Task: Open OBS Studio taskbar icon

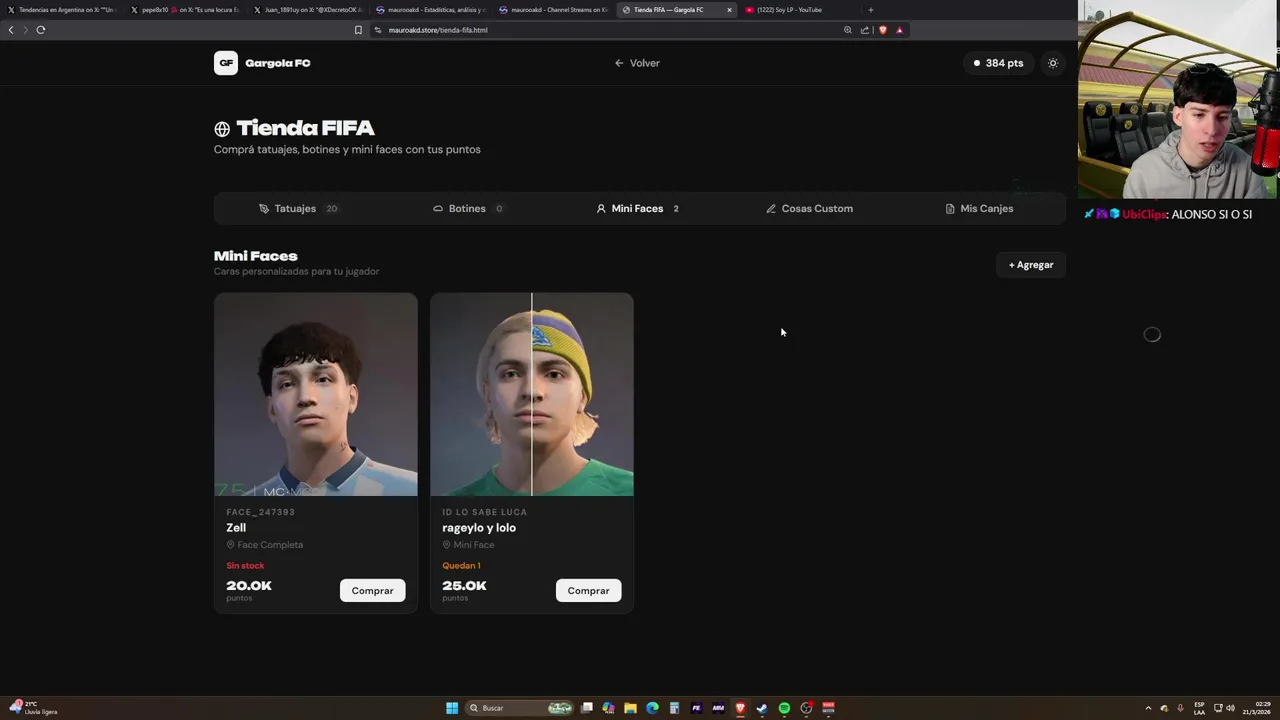Action: coord(806,708)
